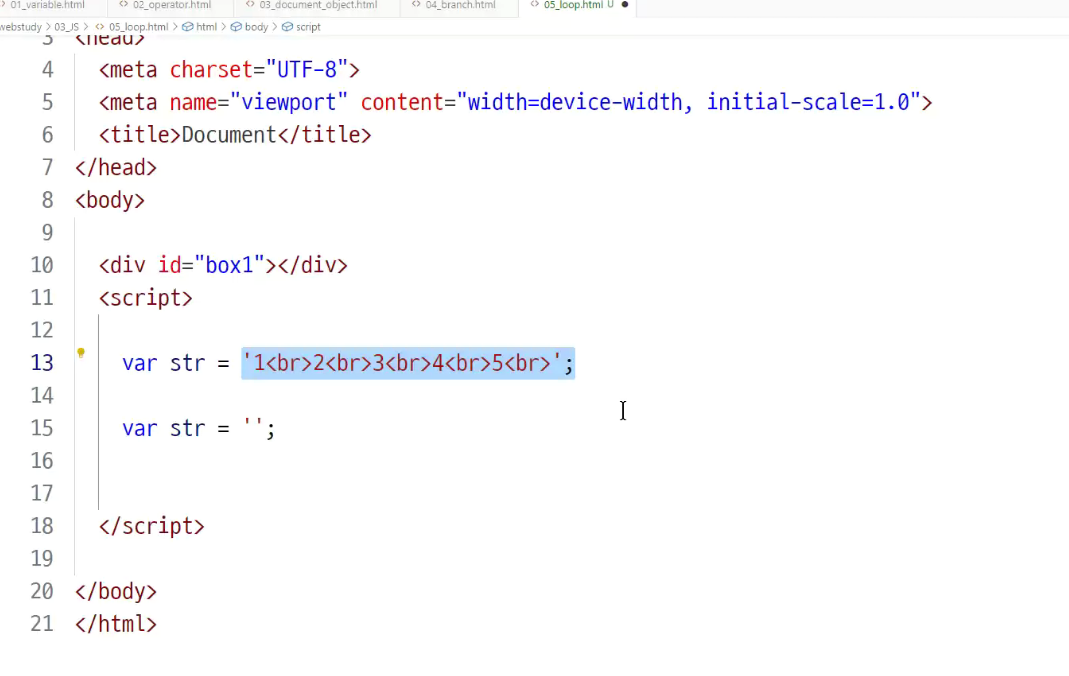Click line number 13 in gutter
The height and width of the screenshot is (676, 1069).
pyautogui.click(x=42, y=363)
